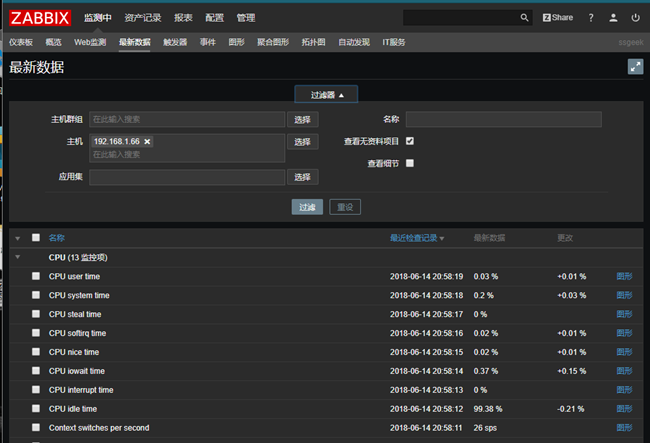
Task: Click 选择 next to 主机群组
Action: point(303,120)
